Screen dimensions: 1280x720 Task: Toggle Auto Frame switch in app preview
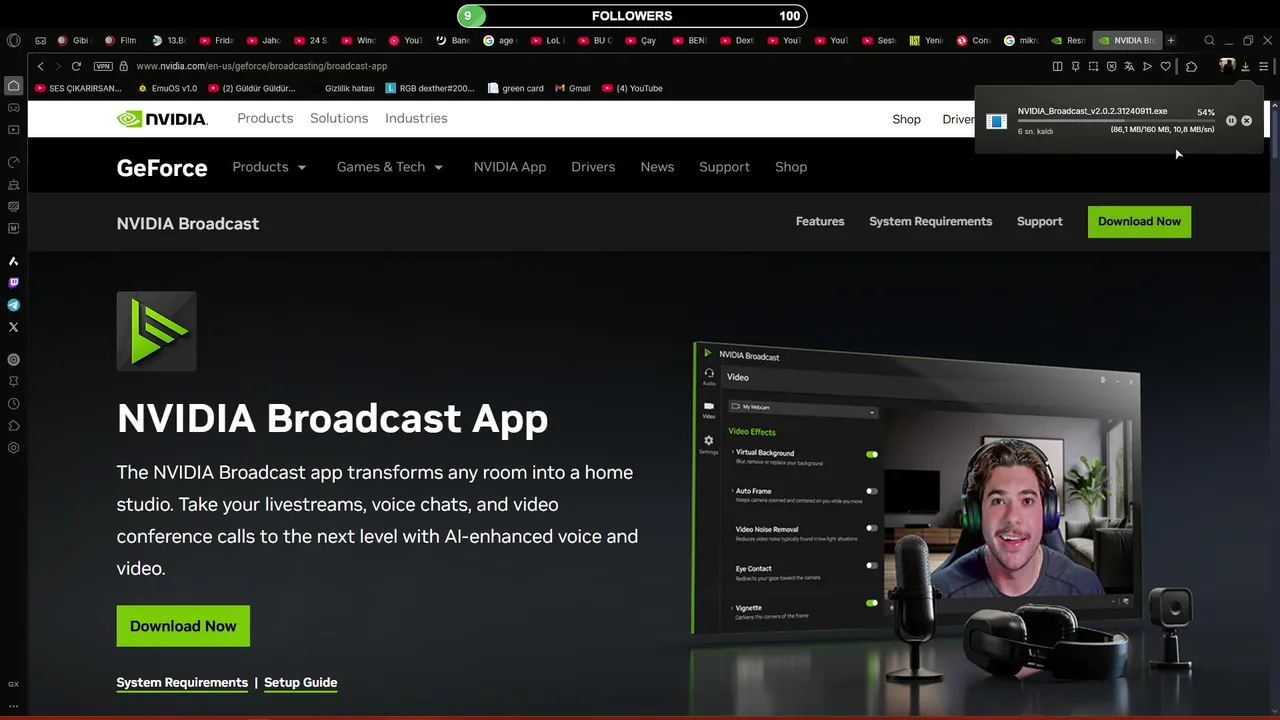(x=872, y=491)
